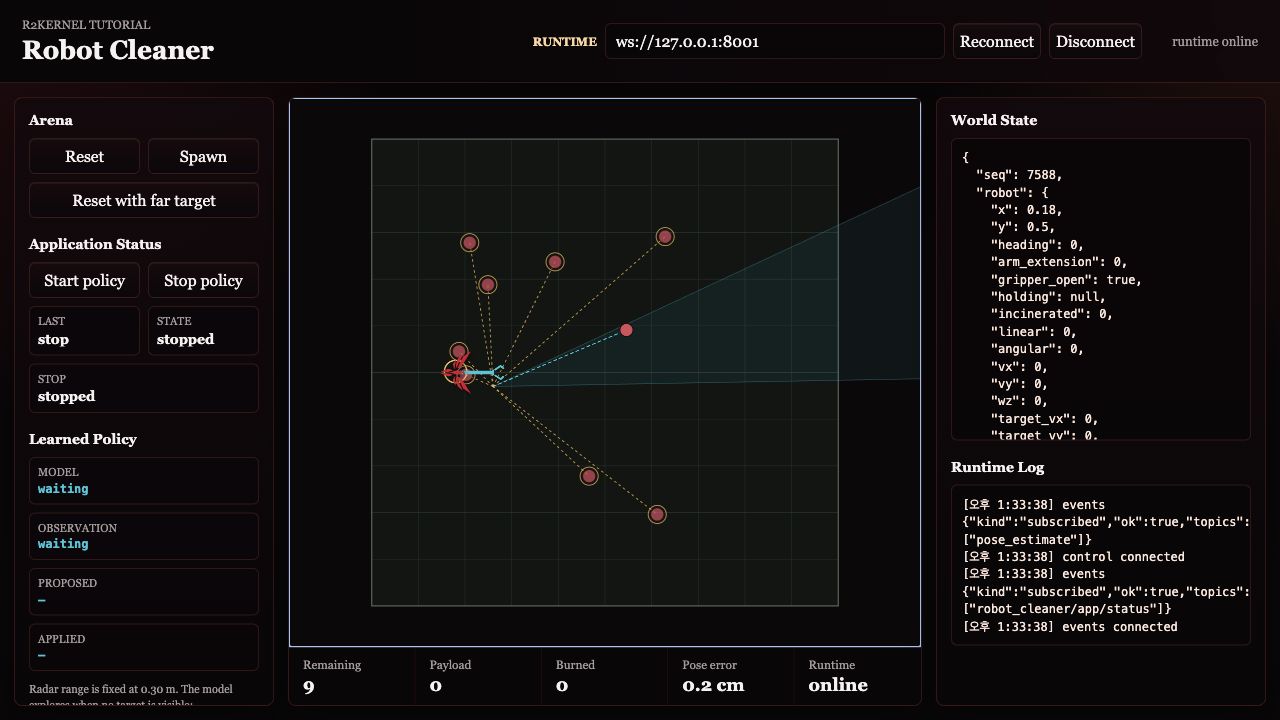The height and width of the screenshot is (720, 1280).
Task: Click the Runtime online readout below the arena
Action: [x=858, y=676]
